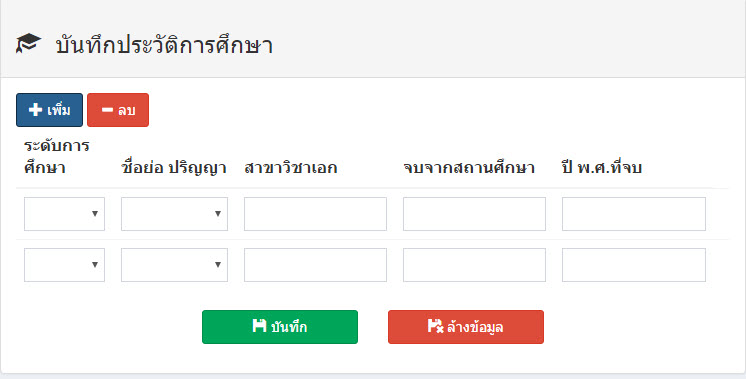Focus second row ปี พ.ศ.ที่จบ field
This screenshot has width=746, height=379.
pyautogui.click(x=634, y=265)
